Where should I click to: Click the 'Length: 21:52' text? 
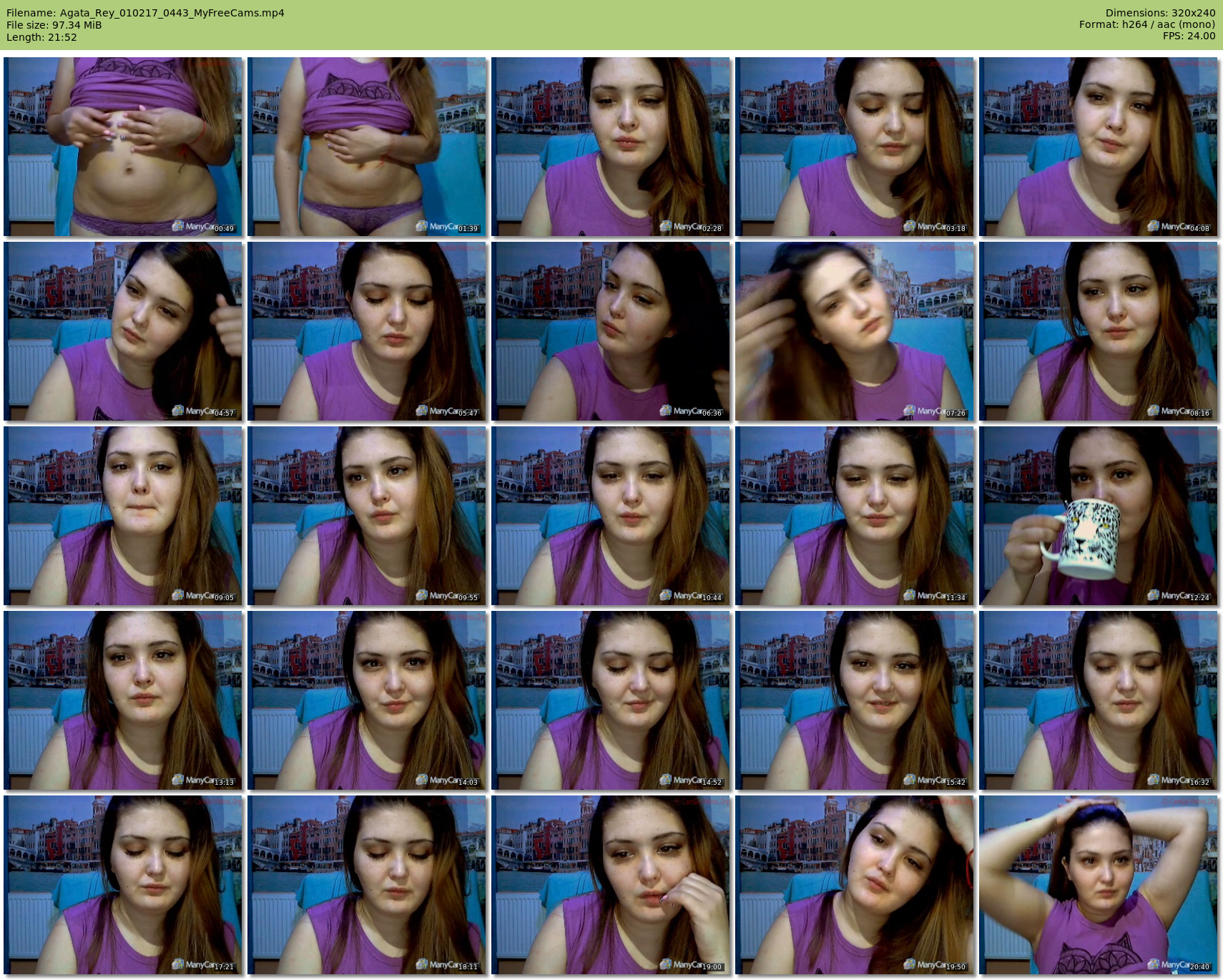point(41,37)
